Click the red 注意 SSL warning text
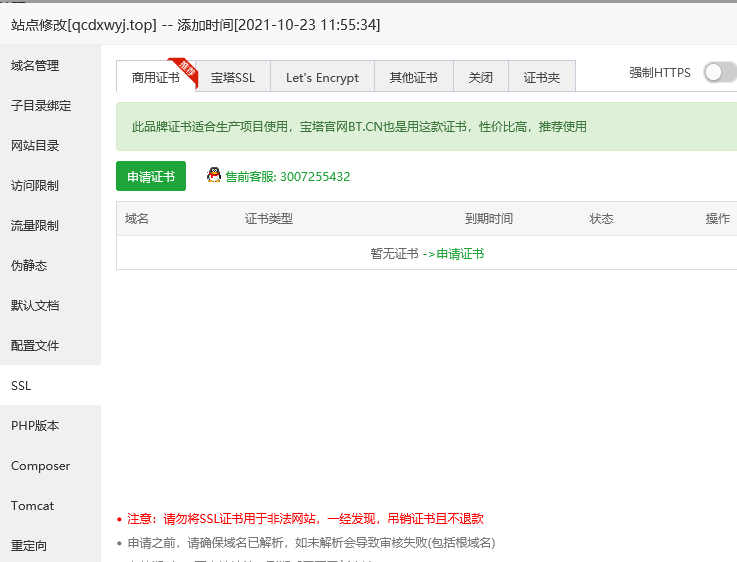Viewport: 737px width, 562px height. 306,519
